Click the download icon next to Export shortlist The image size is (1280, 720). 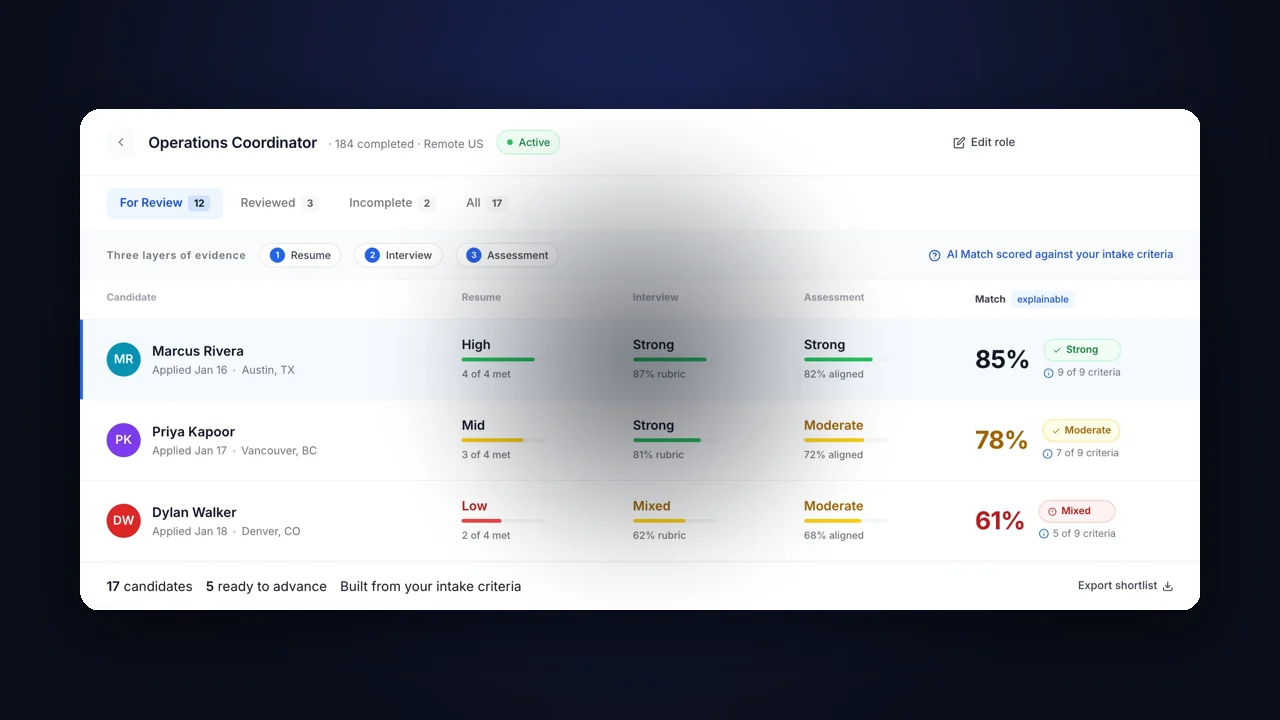[x=1167, y=586]
